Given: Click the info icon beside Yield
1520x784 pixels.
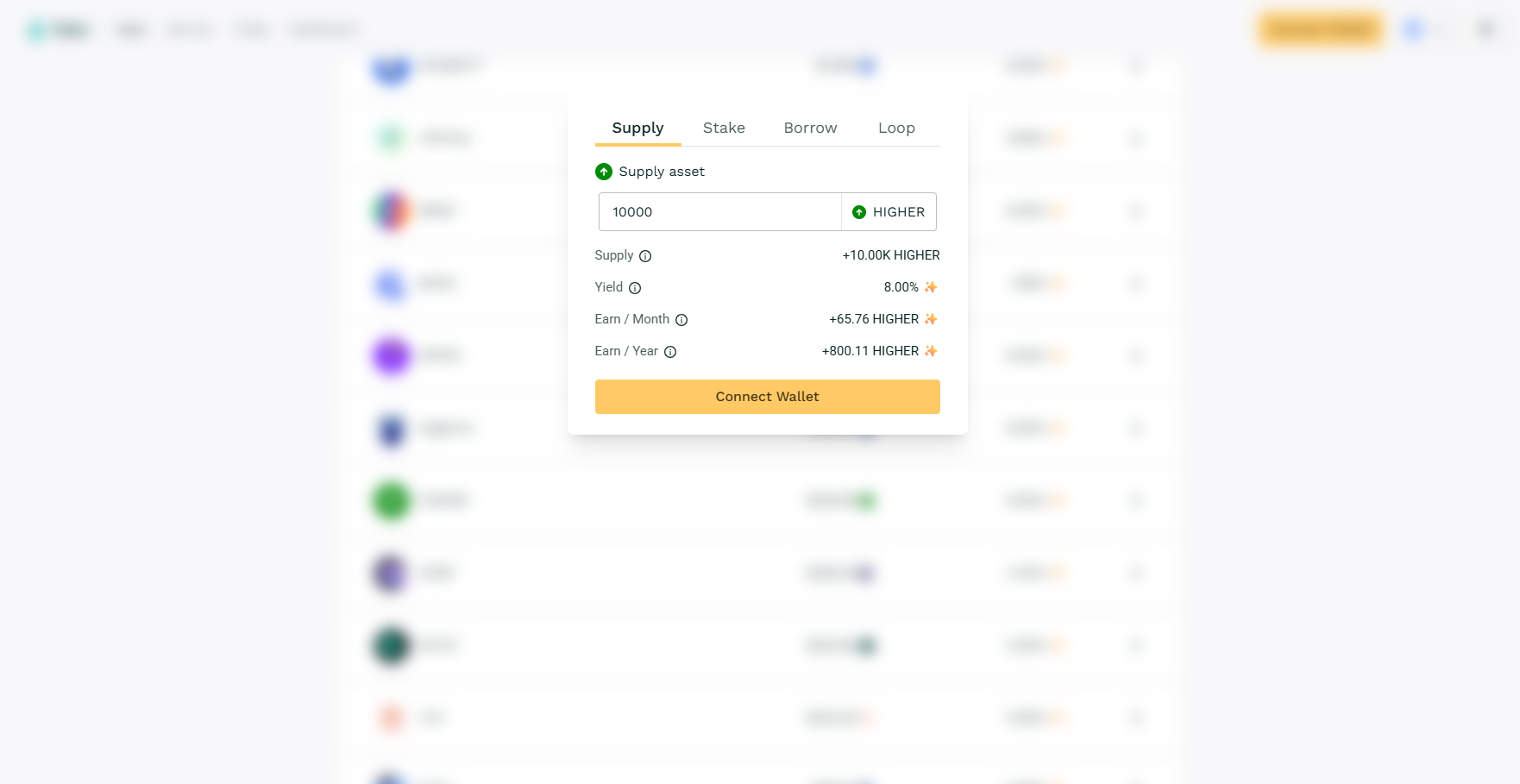Looking at the screenshot, I should coord(635,288).
